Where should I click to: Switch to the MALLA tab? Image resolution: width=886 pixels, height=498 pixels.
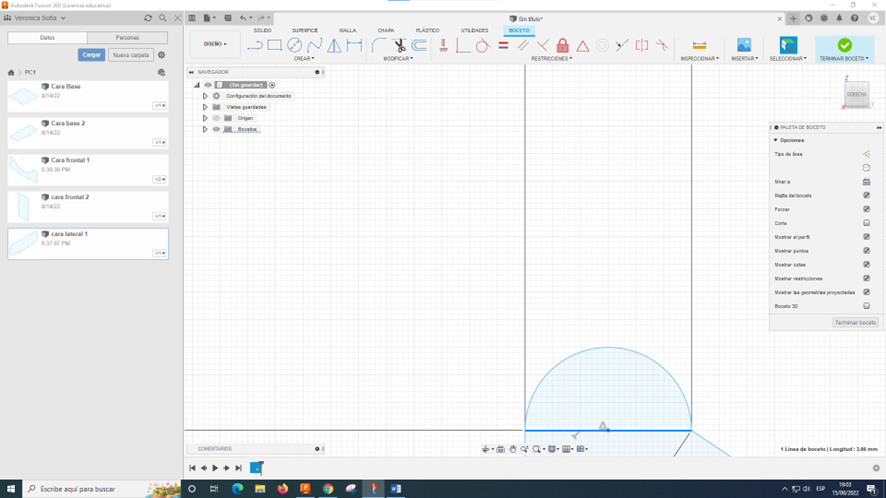click(348, 31)
